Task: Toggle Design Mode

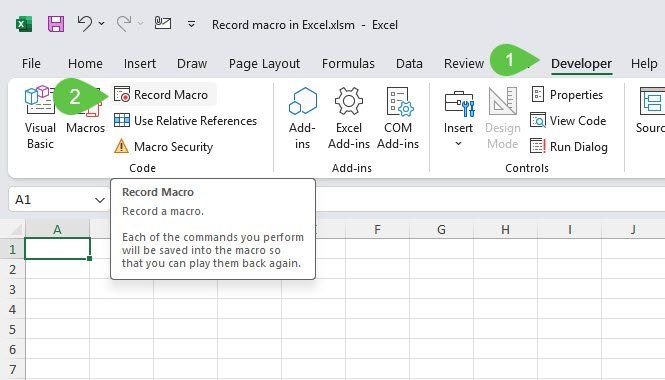Action: 503,117
